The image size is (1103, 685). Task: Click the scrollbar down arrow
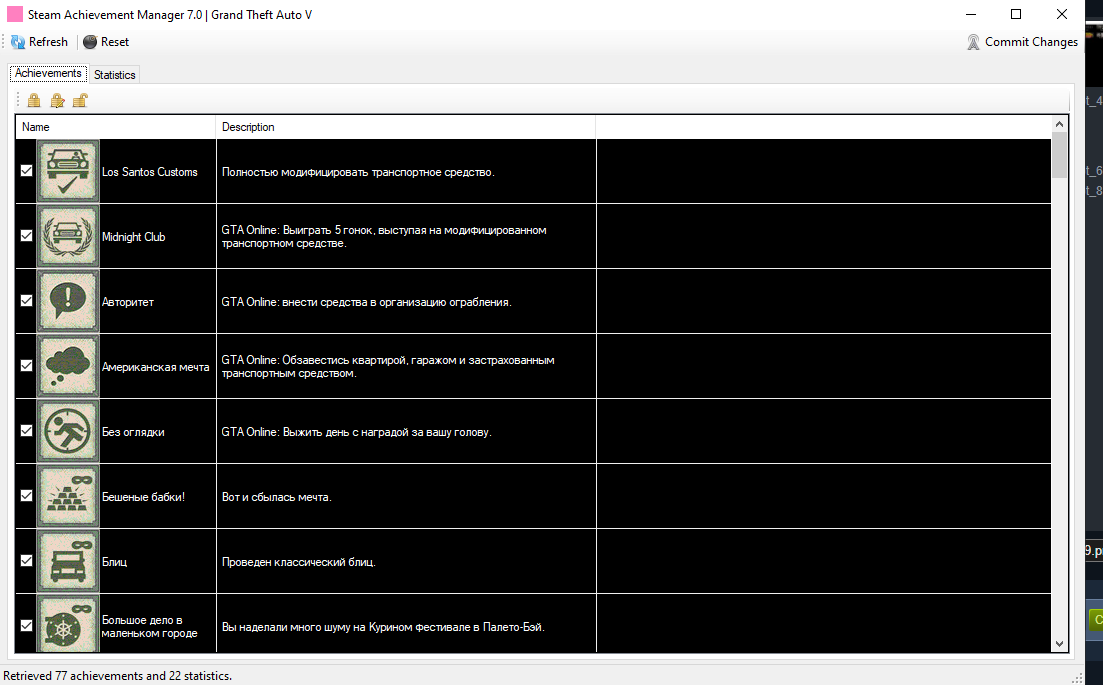click(1059, 644)
